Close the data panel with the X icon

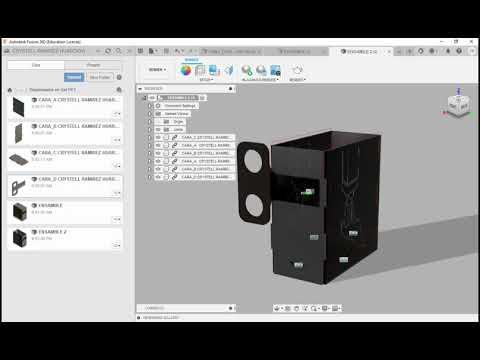point(129,51)
